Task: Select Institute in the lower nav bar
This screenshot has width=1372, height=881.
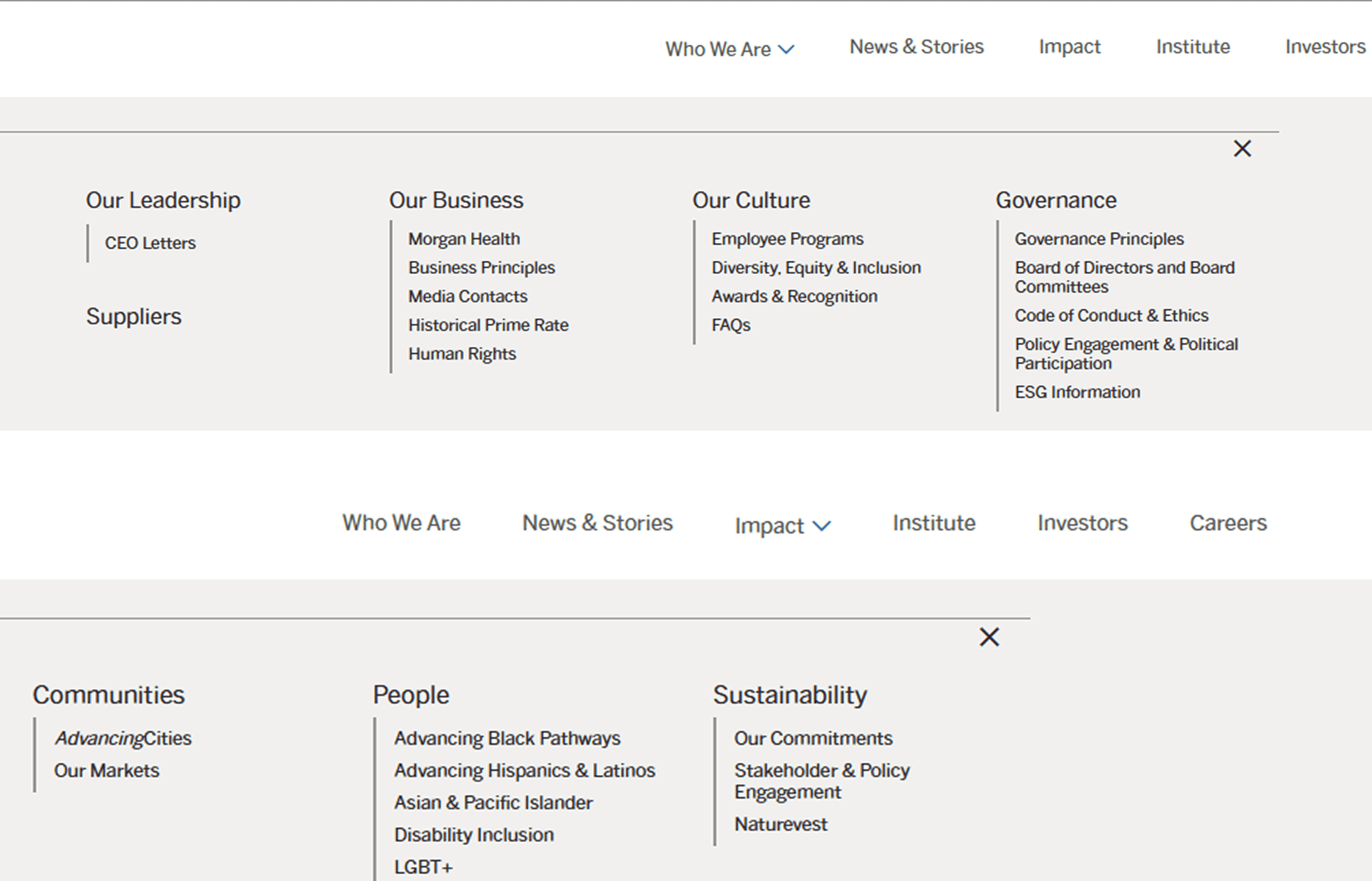Action: [934, 523]
